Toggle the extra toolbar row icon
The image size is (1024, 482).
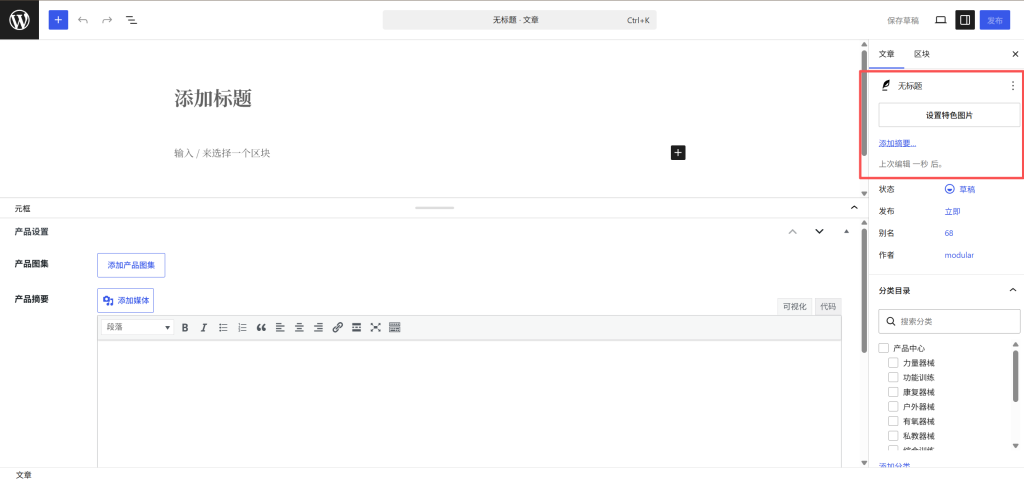point(394,327)
